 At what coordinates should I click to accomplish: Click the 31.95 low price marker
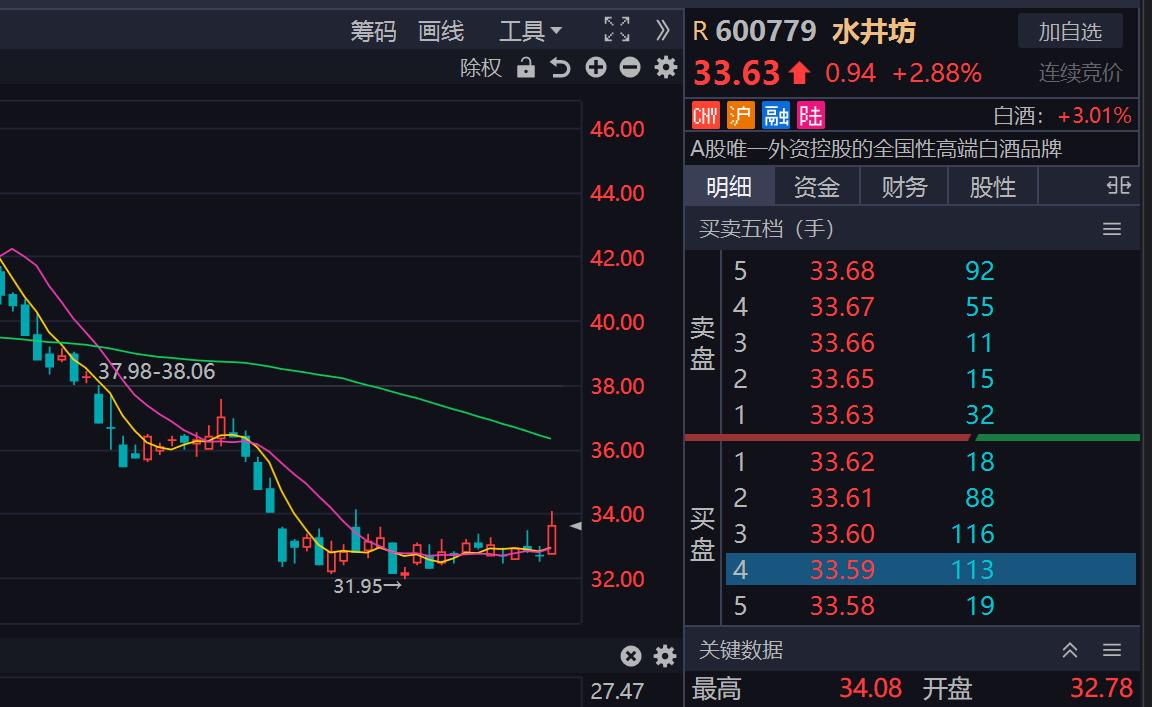(x=367, y=586)
